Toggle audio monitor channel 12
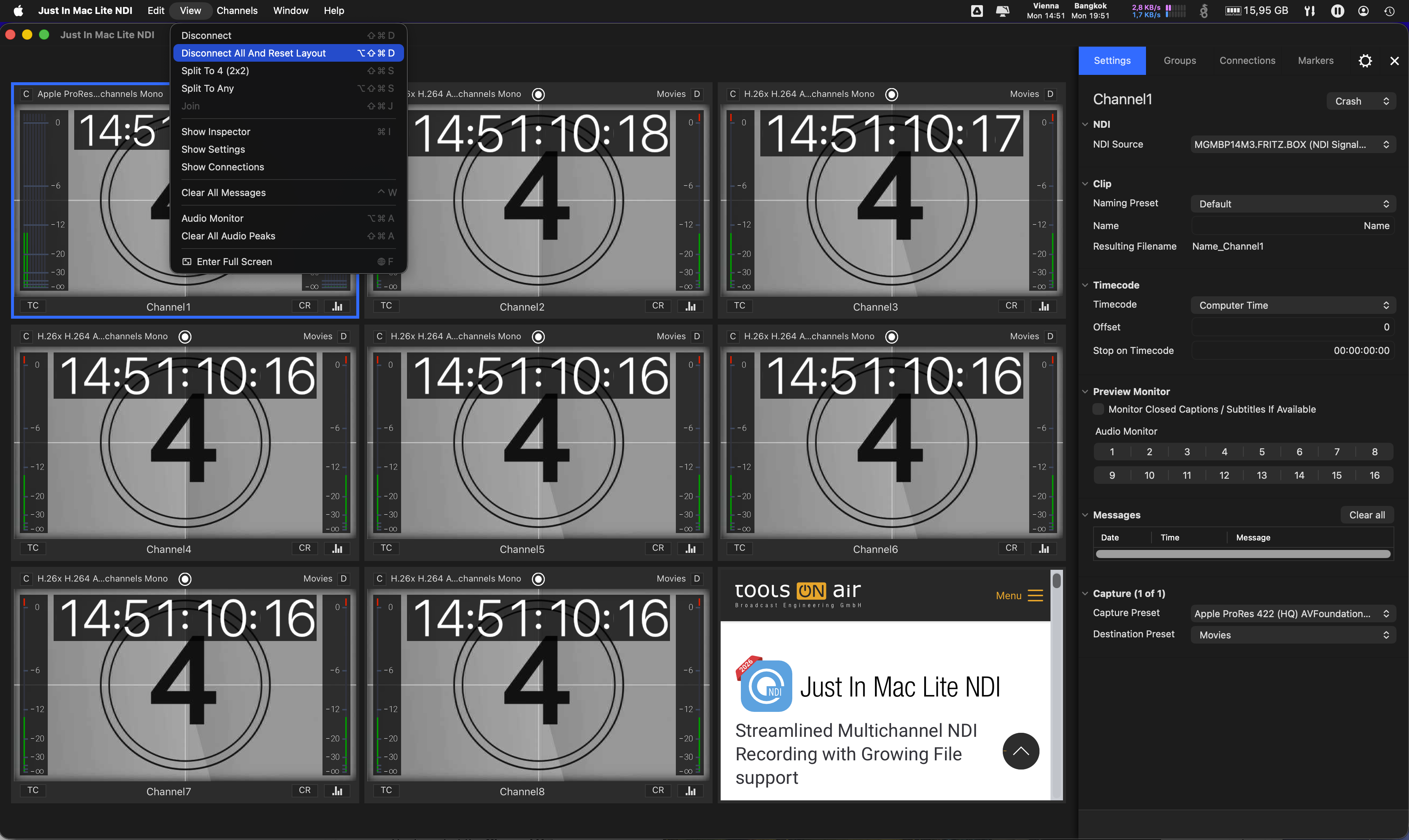The image size is (1409, 840). (1224, 475)
